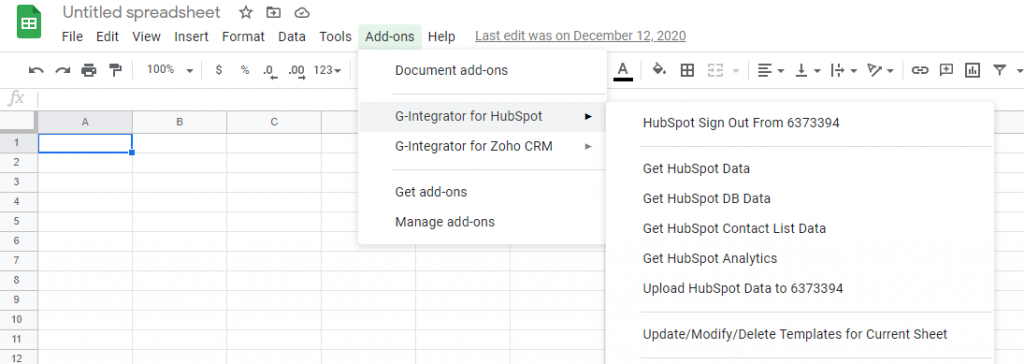This screenshot has height=364, width=1024.
Task: Open the Data menu
Action: 292,37
